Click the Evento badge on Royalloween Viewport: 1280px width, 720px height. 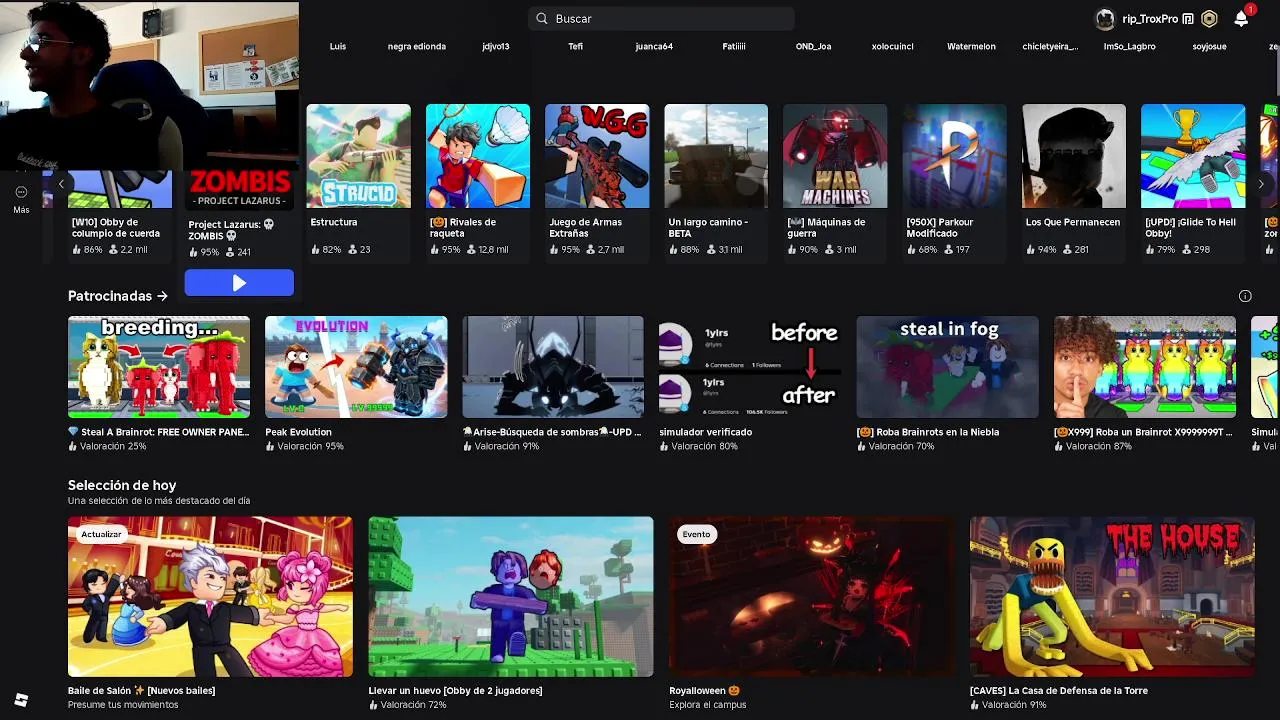click(x=696, y=534)
